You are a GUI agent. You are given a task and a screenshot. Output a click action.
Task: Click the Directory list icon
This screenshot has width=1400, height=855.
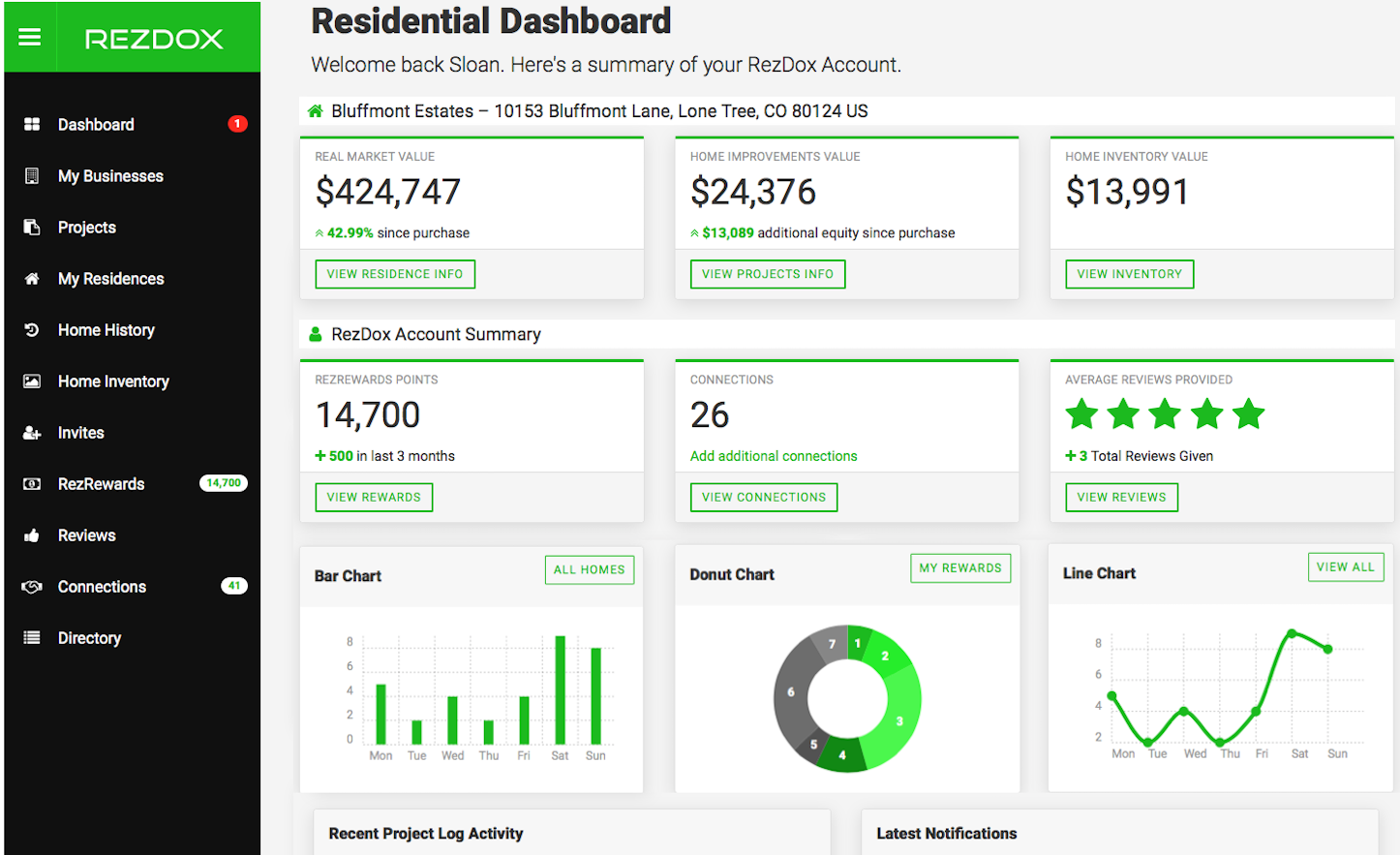coord(32,637)
